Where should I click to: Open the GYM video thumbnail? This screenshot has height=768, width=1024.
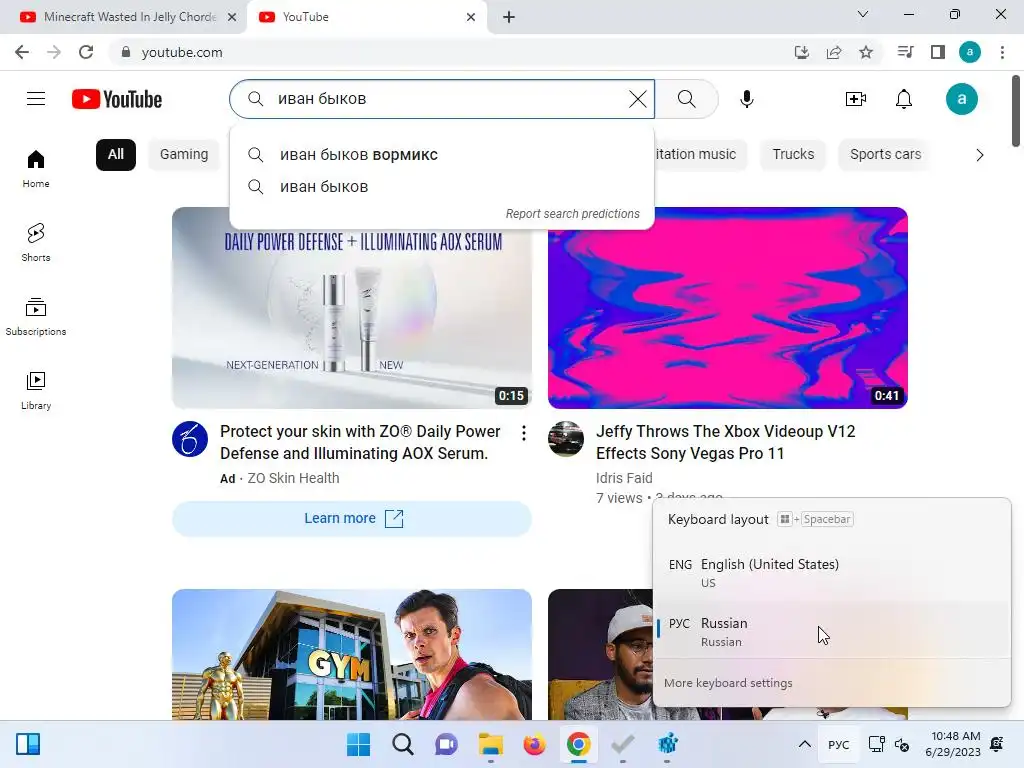click(x=352, y=654)
